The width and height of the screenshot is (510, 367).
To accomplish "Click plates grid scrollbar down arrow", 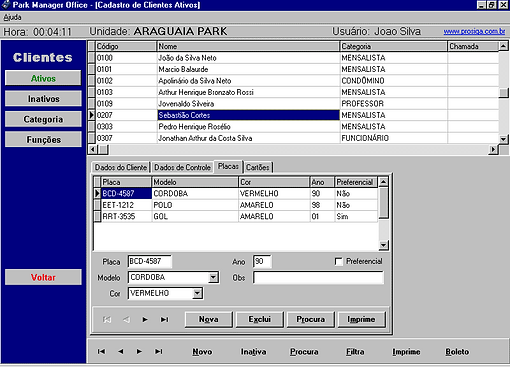I will pos(383,245).
